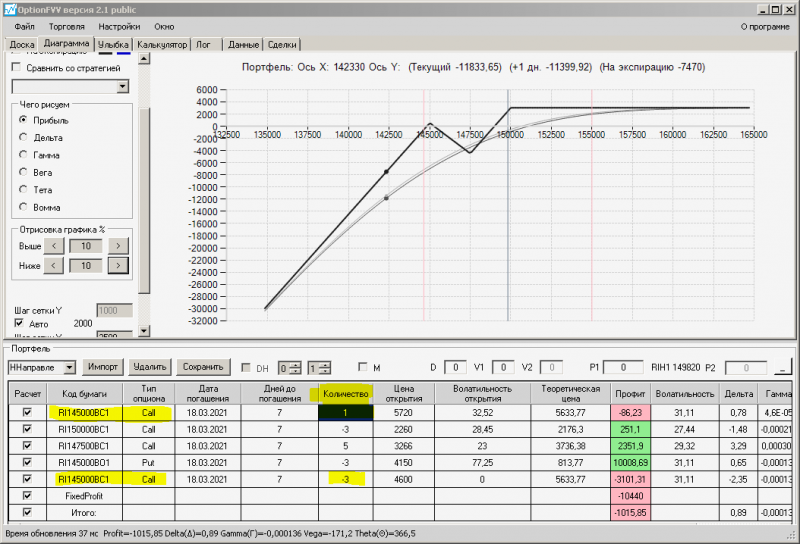Select the Гамма radio button
This screenshot has width=800, height=544.
click(23, 155)
